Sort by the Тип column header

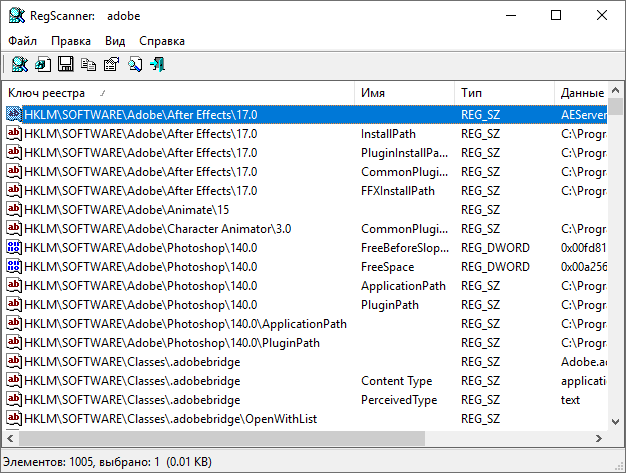point(504,93)
